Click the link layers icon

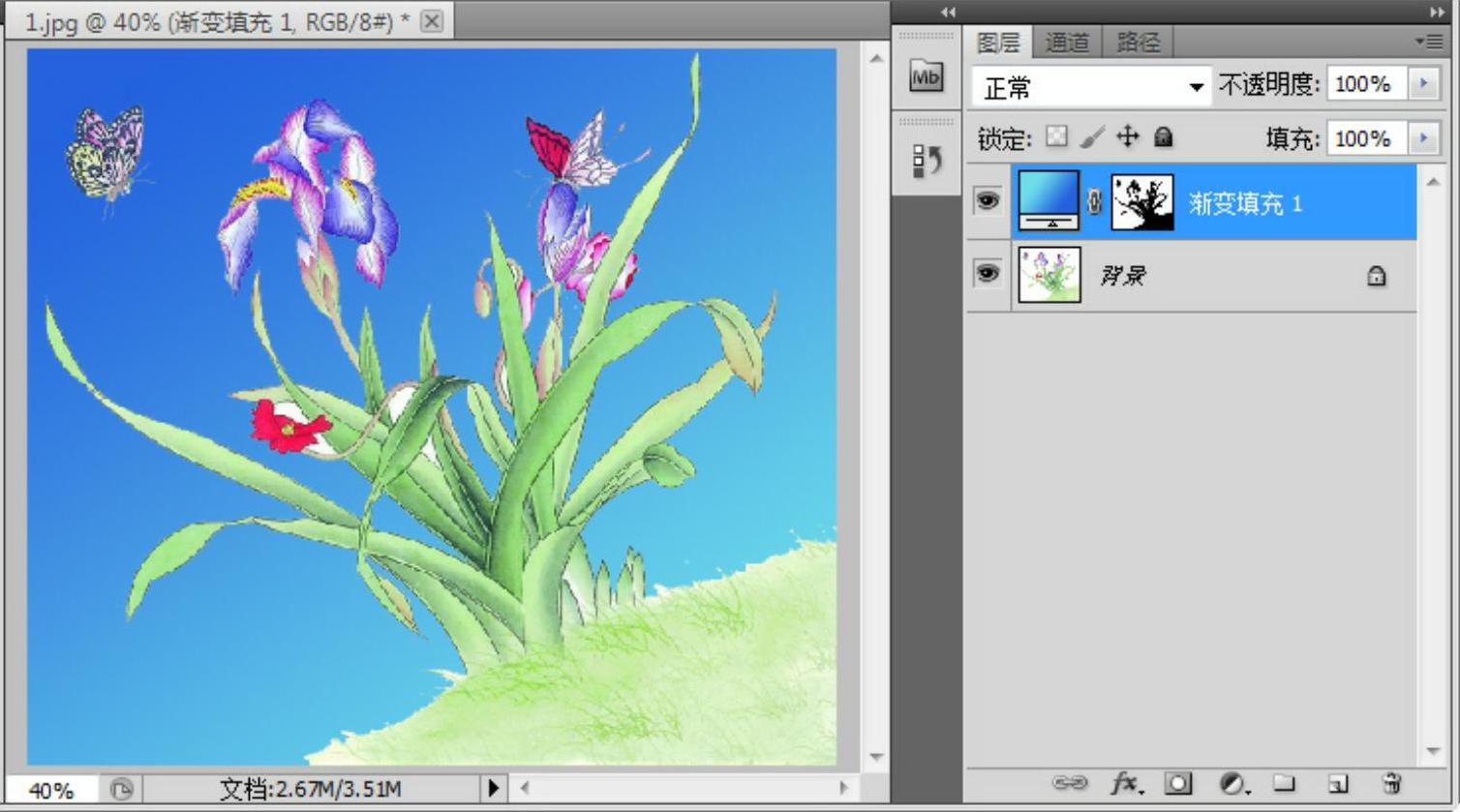[x=1069, y=783]
